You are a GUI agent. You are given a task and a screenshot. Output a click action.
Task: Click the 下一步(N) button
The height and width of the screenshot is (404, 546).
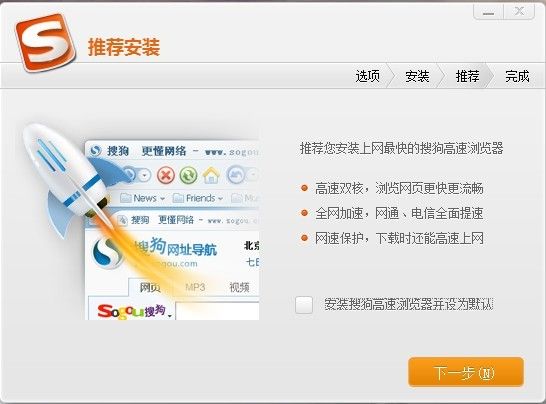tap(466, 372)
